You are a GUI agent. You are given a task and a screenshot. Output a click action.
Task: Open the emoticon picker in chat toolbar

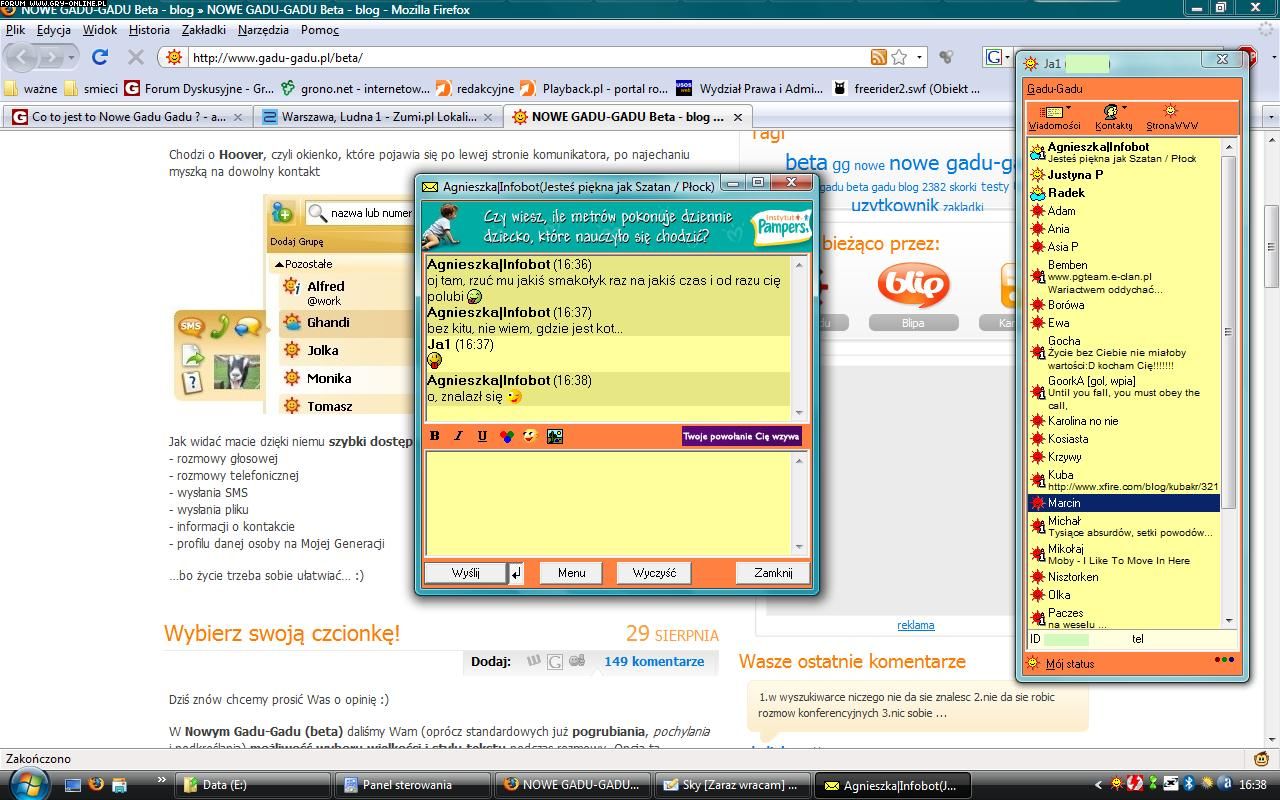[530, 436]
